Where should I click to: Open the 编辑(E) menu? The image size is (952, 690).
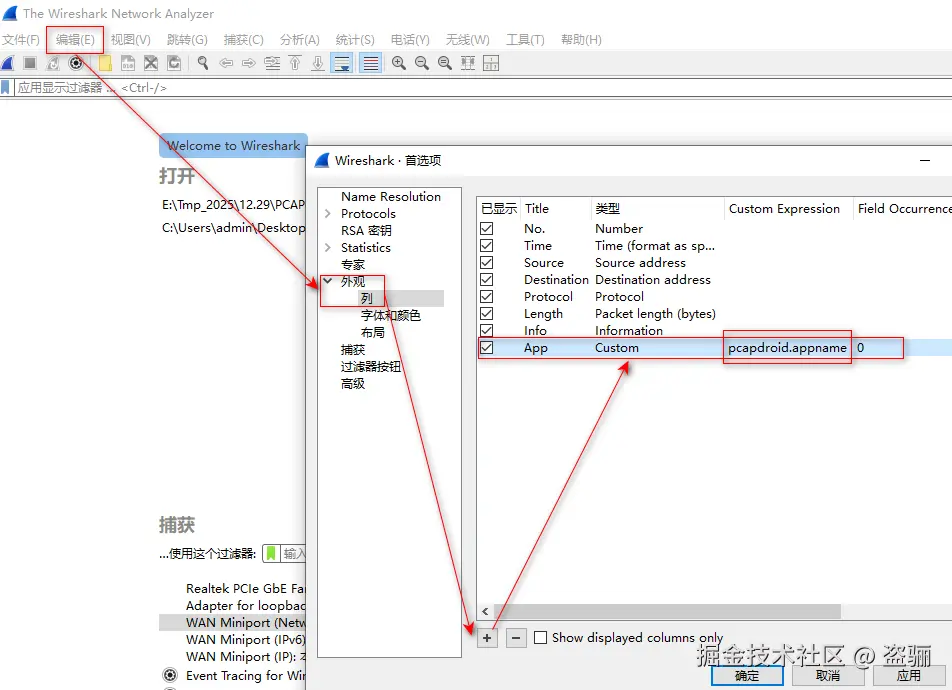(x=75, y=39)
